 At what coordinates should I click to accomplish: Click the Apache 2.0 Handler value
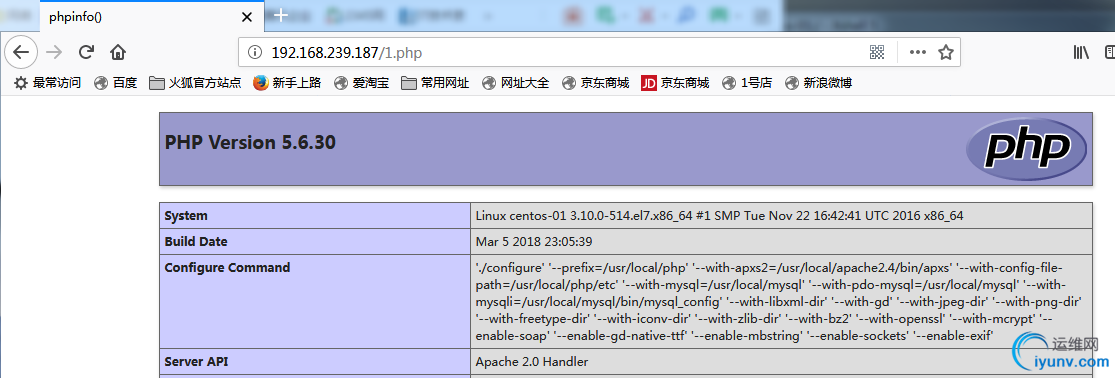[x=532, y=362]
